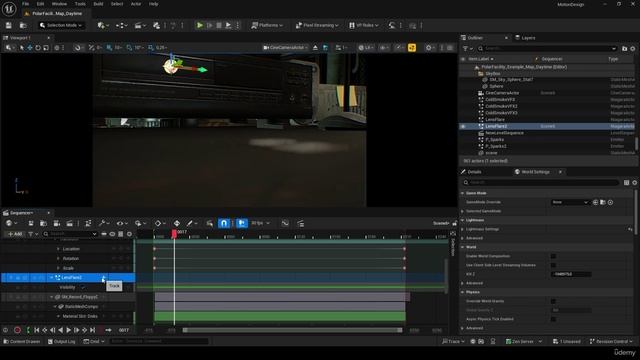The height and width of the screenshot is (360, 640).
Task: Click the Sequencer save icon
Action: click(31, 223)
